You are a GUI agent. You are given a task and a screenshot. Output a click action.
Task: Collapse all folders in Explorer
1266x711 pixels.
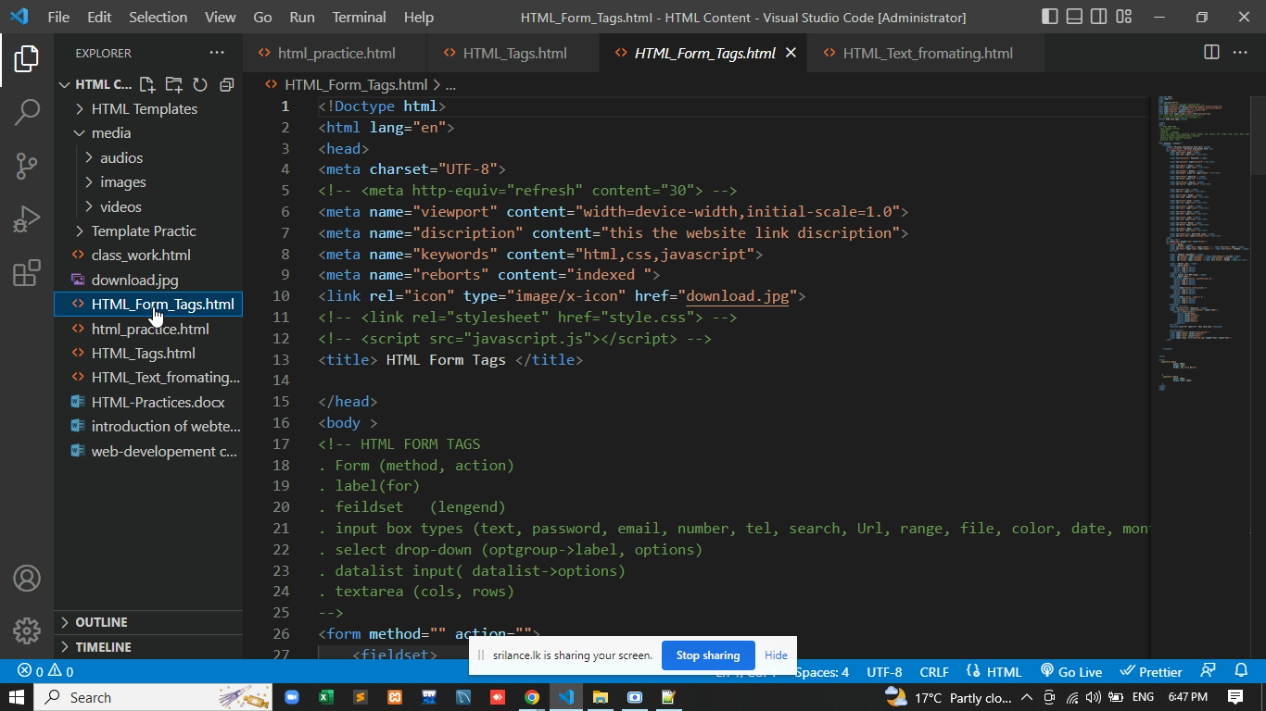click(x=226, y=85)
